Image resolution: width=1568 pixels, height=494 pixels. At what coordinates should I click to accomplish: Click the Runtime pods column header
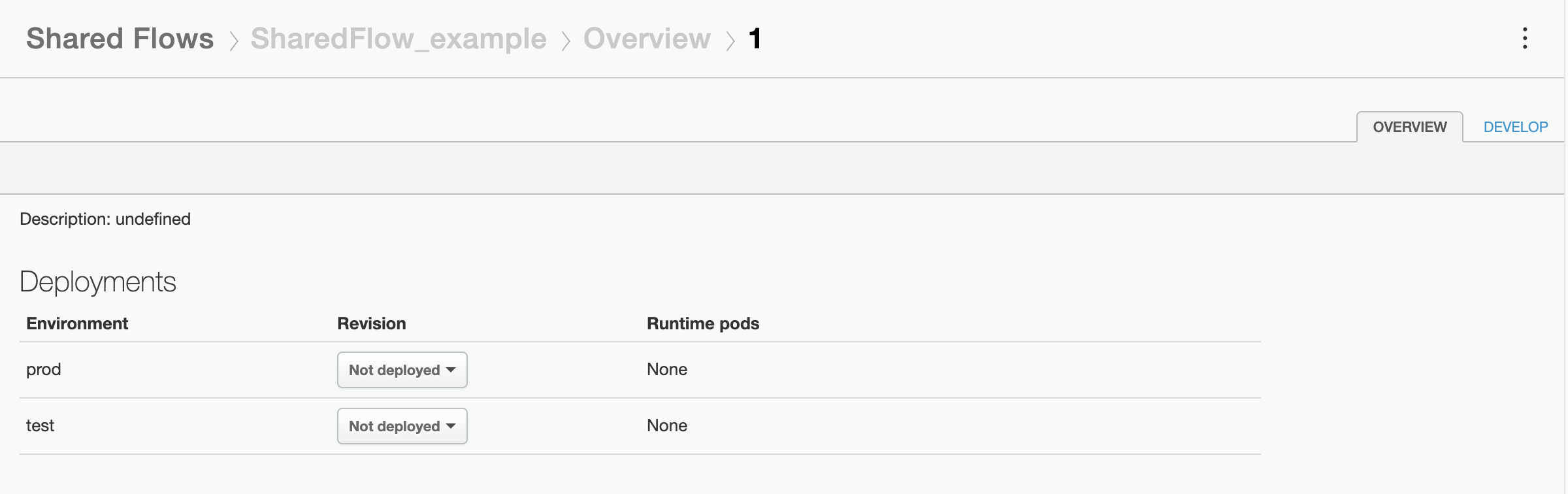coord(702,323)
